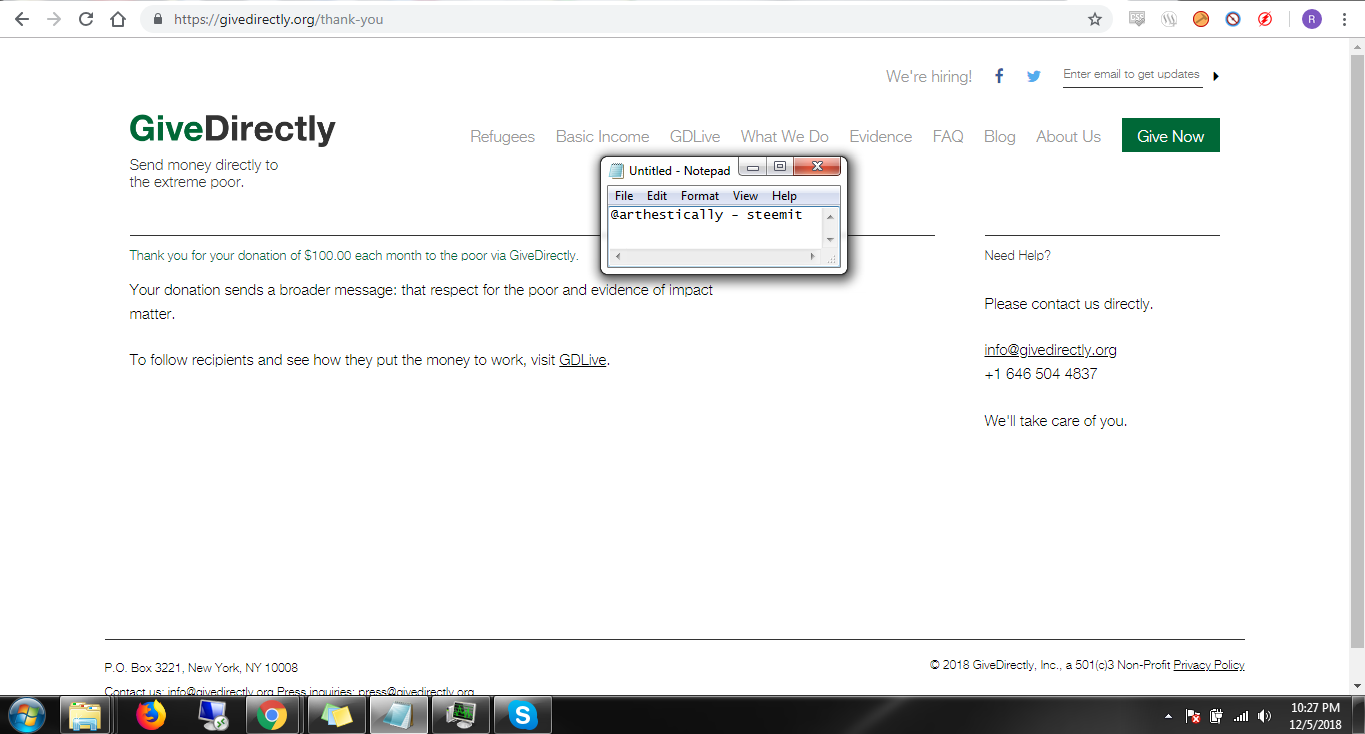This screenshot has width=1365, height=734.
Task: Go back using the browser back arrow
Action: point(22,19)
